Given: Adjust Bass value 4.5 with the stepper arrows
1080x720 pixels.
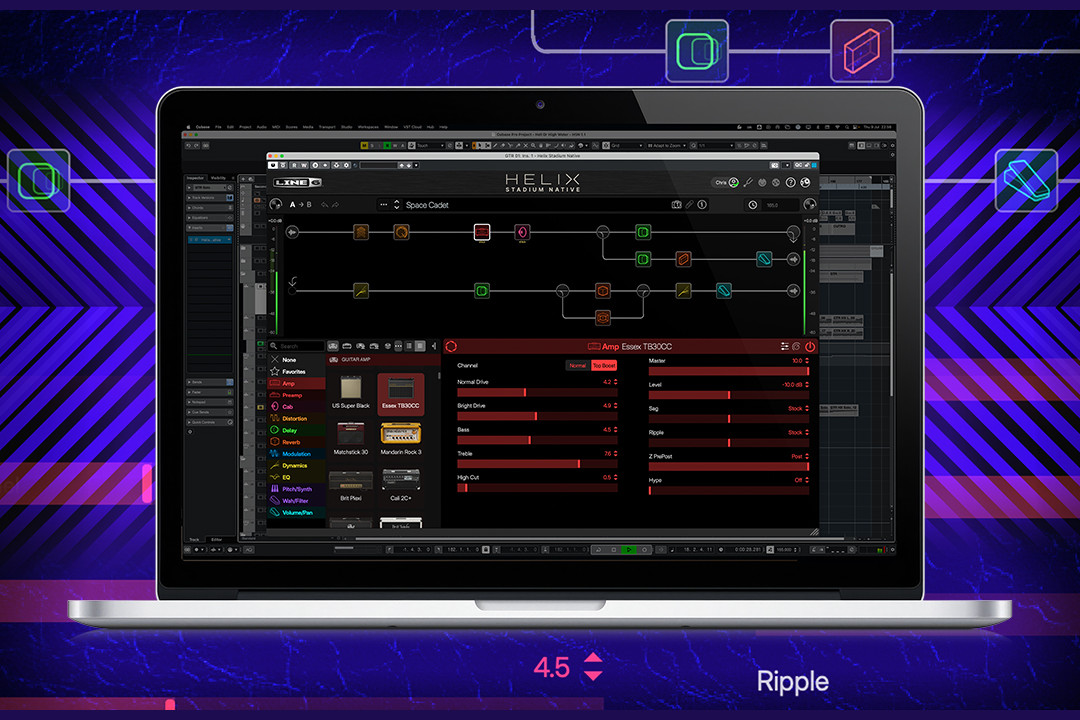Looking at the screenshot, I should pos(615,429).
